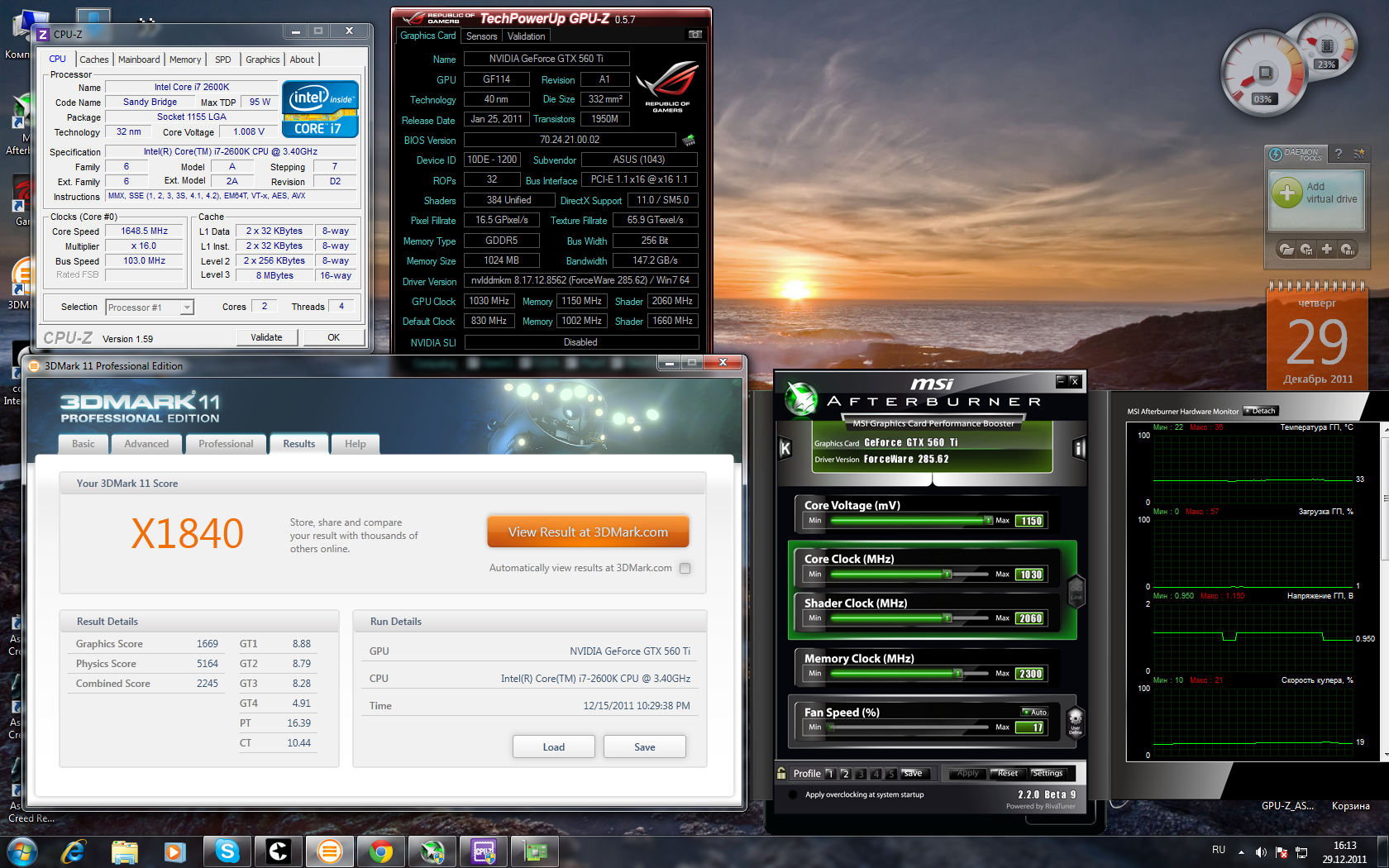This screenshot has height=868, width=1389.
Task: Toggle the Auto fan speed button
Action: pyautogui.click(x=1034, y=713)
